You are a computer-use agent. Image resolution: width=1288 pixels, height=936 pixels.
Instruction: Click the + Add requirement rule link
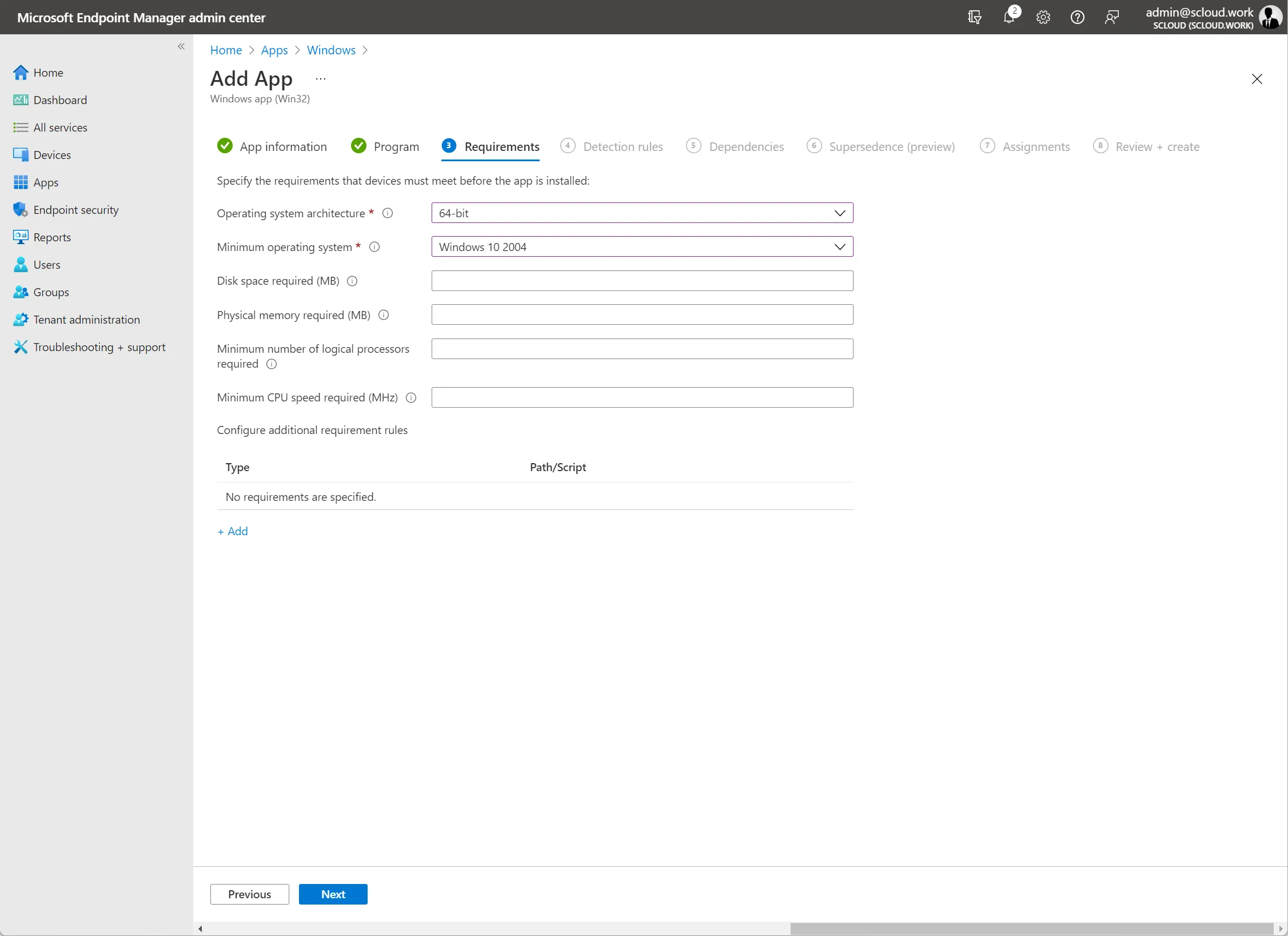233,531
